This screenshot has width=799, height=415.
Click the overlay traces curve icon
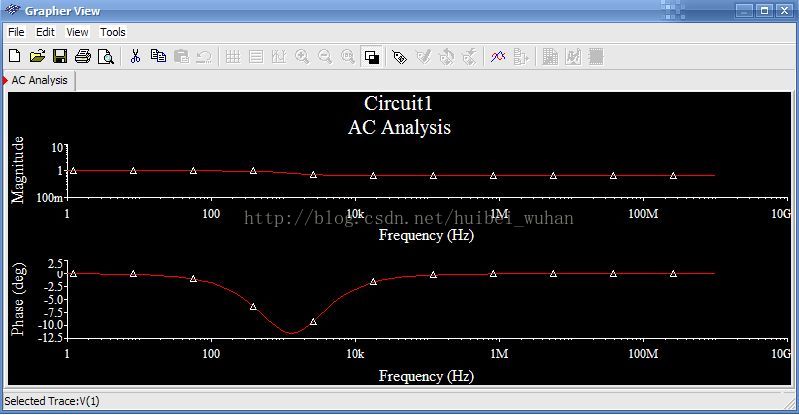click(x=498, y=56)
